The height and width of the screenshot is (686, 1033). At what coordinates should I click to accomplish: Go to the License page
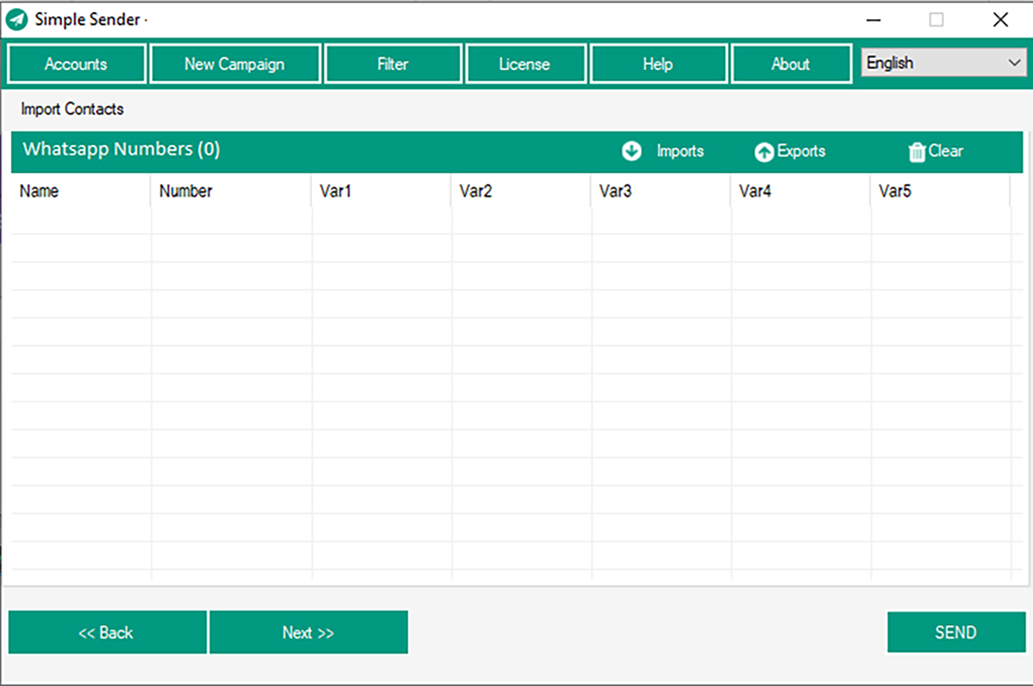coord(525,64)
